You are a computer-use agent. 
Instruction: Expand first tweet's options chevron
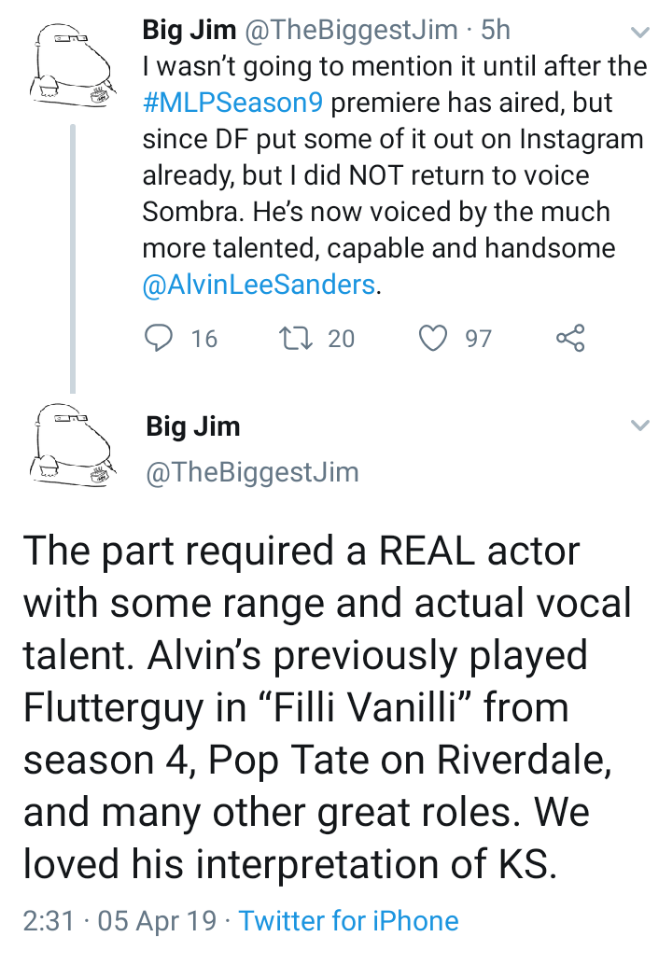642,33
